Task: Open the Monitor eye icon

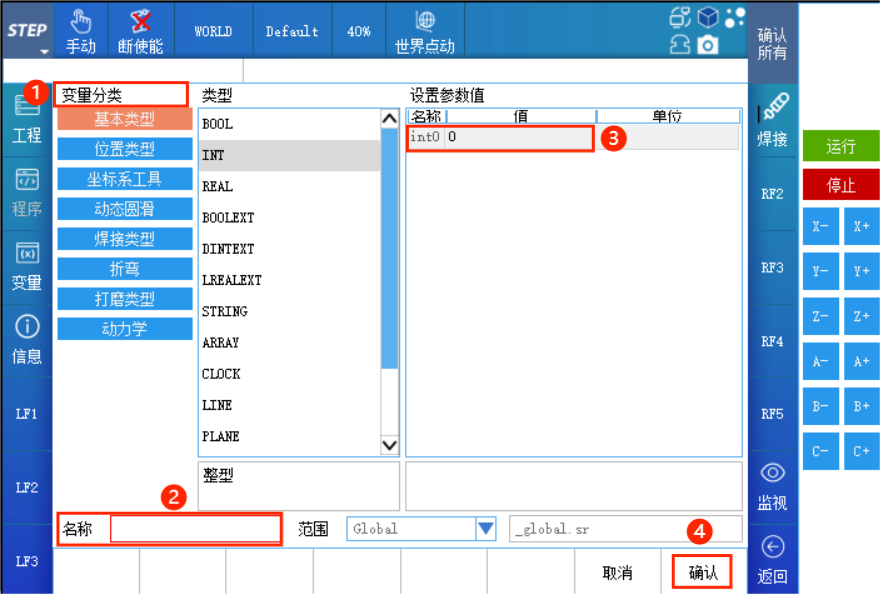Action: point(772,472)
